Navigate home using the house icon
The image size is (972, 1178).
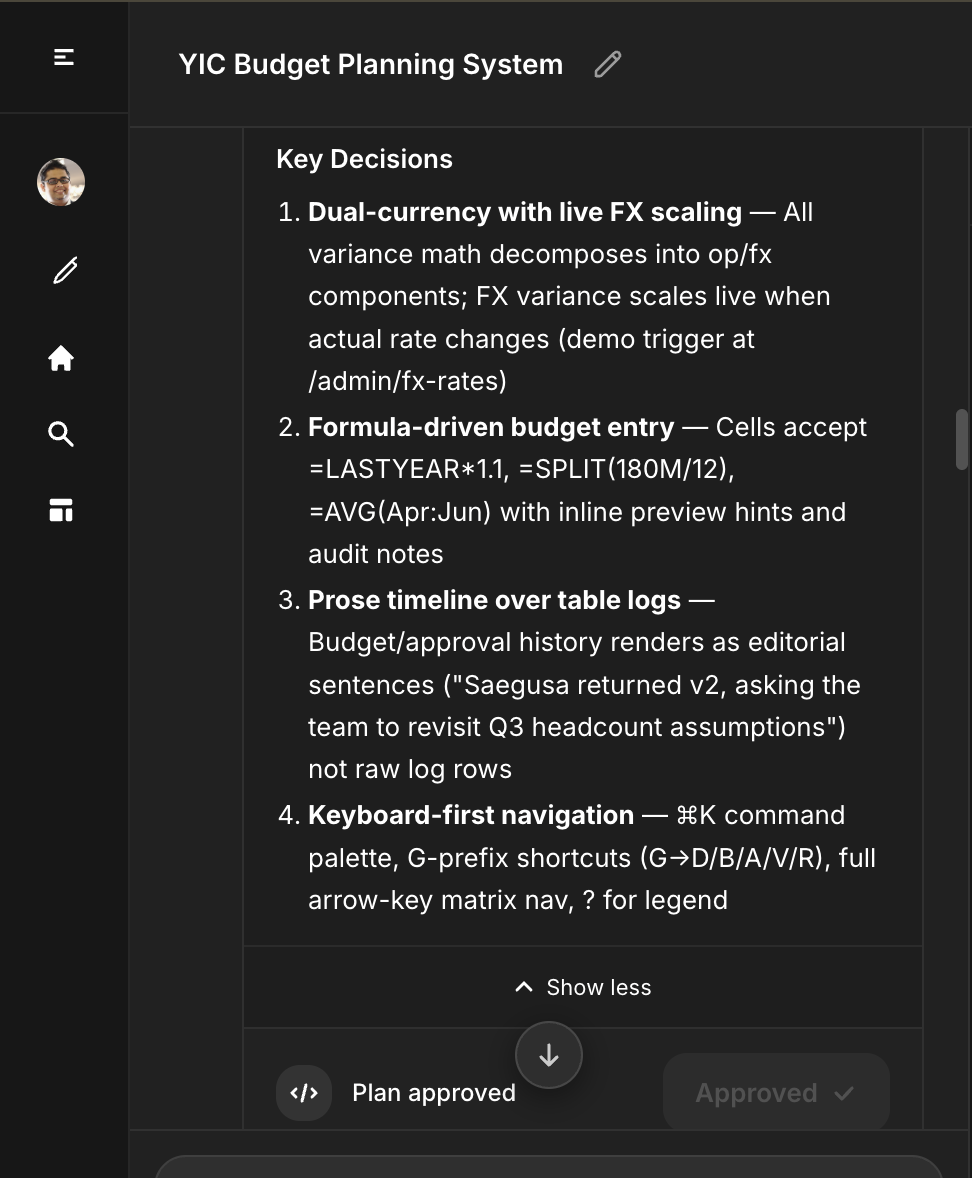pos(61,358)
